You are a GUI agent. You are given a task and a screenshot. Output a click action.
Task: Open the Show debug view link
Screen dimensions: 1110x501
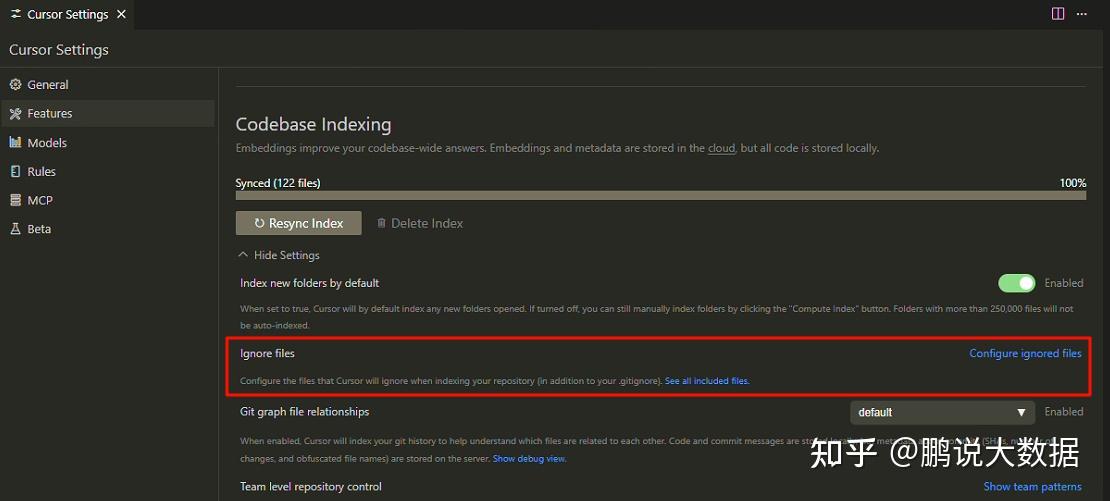[x=529, y=459]
